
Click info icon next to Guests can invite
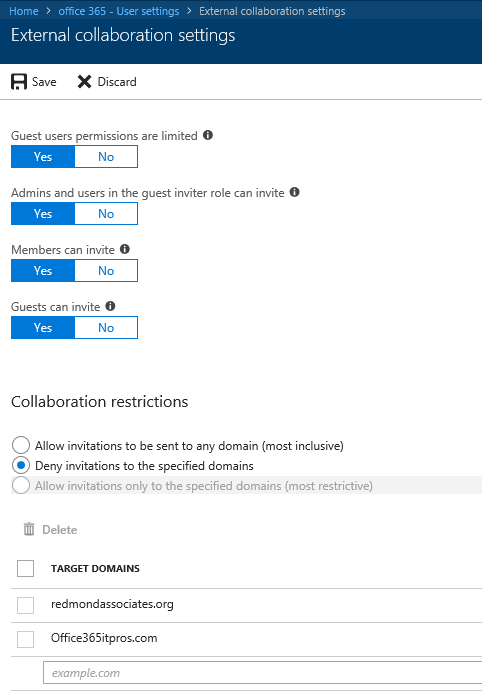110,306
